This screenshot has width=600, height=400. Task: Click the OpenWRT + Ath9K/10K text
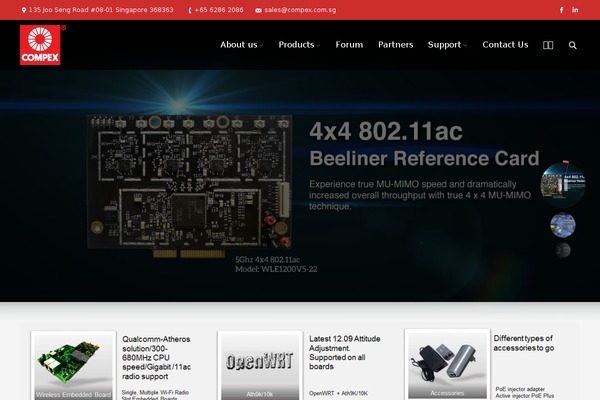[x=339, y=393]
